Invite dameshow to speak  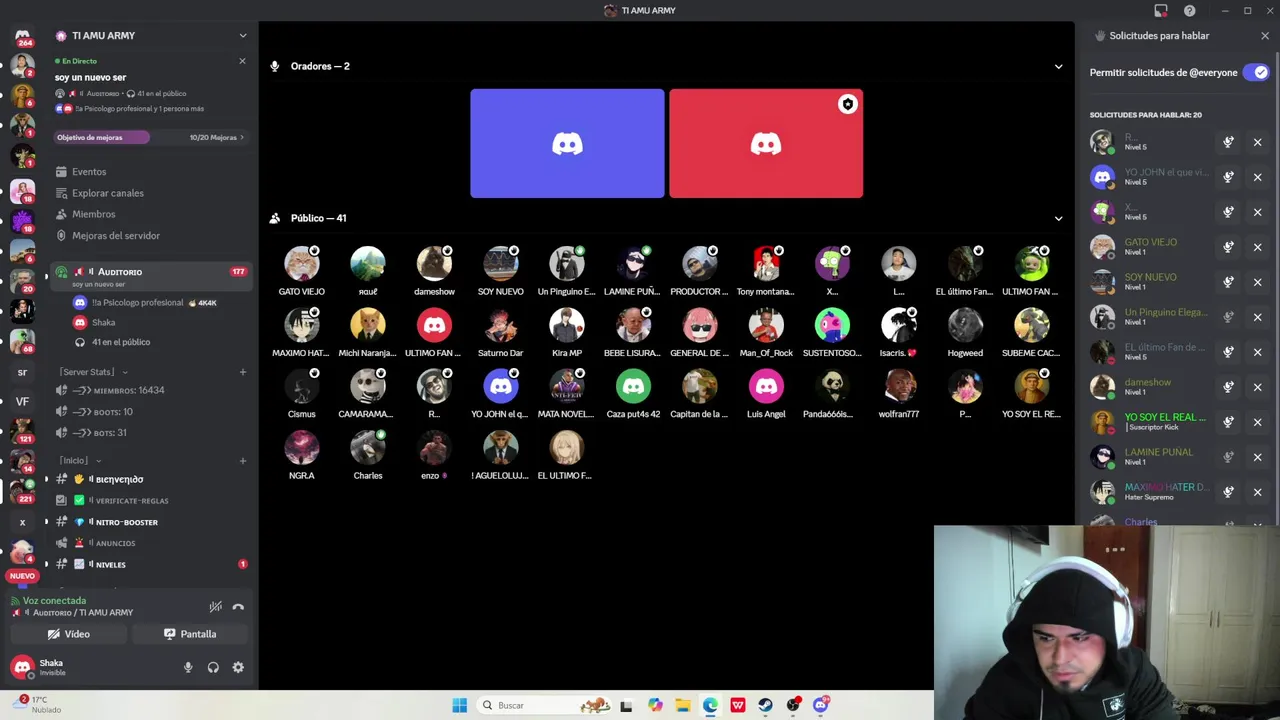[1228, 387]
